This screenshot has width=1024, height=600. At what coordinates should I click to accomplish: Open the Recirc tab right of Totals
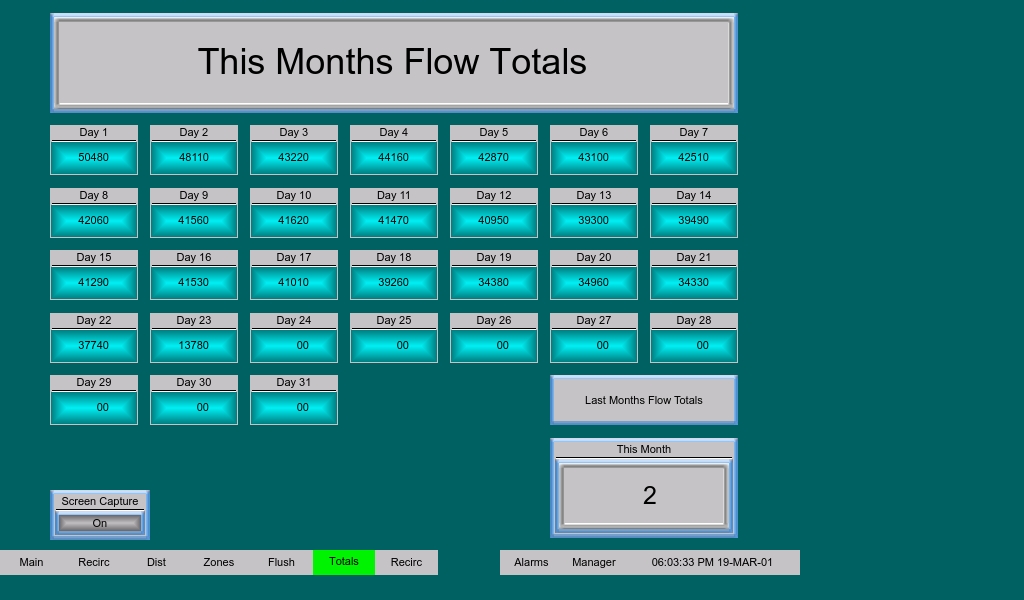(406, 562)
